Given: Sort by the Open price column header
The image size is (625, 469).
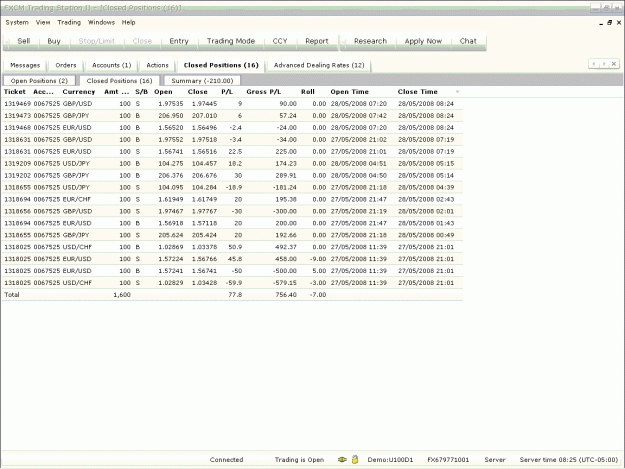Looking at the screenshot, I should click(x=163, y=92).
